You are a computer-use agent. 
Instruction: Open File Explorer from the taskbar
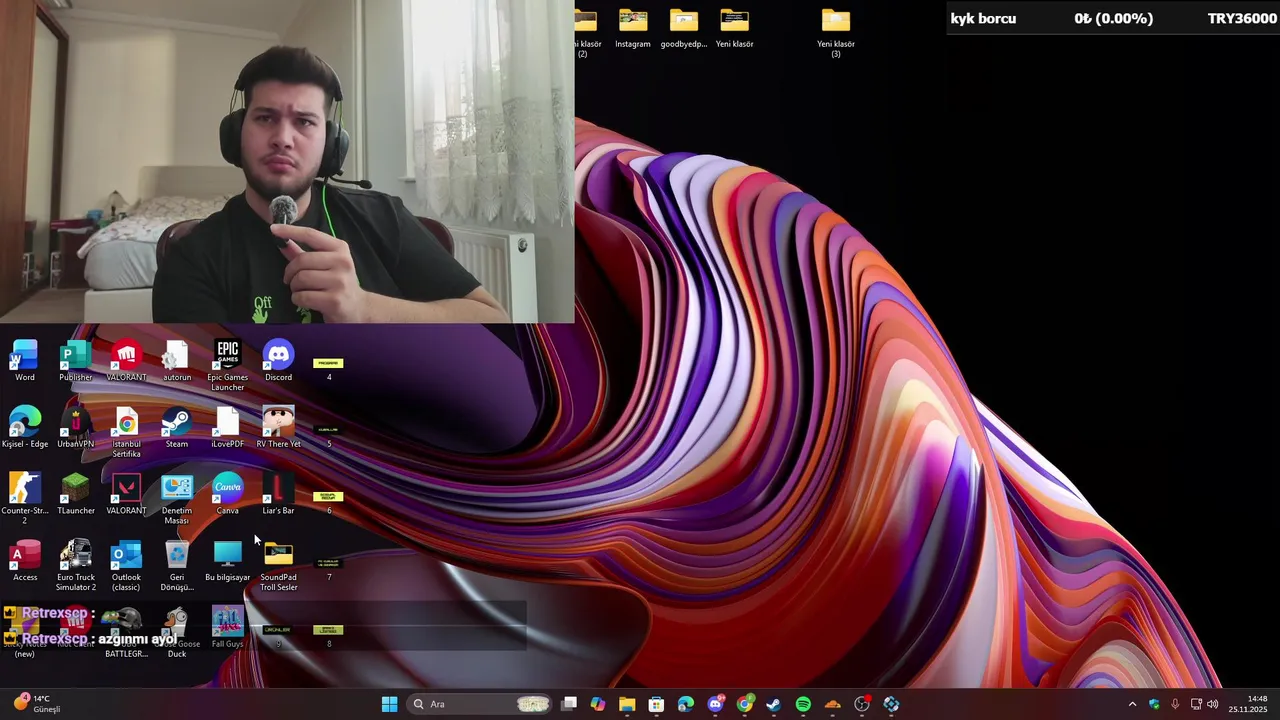coord(627,704)
